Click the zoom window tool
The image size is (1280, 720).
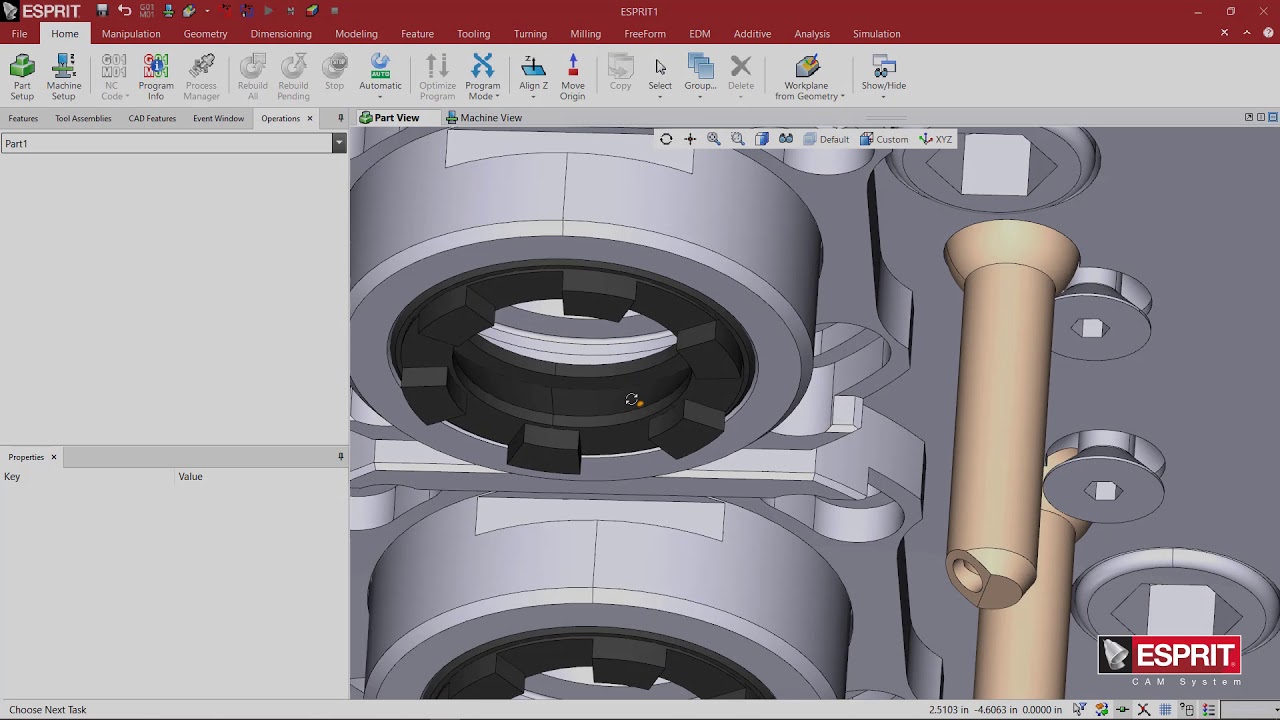click(x=738, y=139)
